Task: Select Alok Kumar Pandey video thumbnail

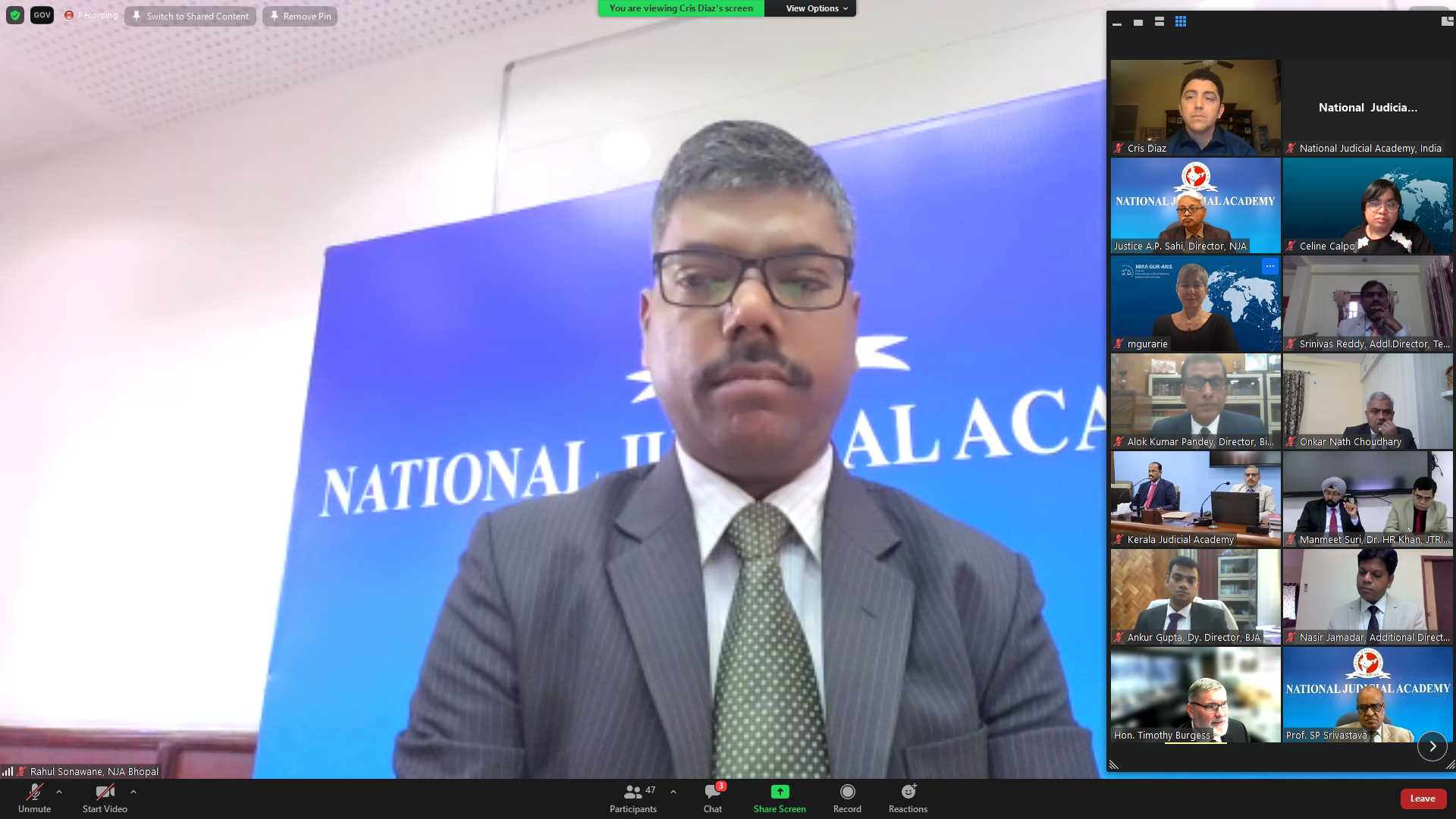Action: (1196, 401)
